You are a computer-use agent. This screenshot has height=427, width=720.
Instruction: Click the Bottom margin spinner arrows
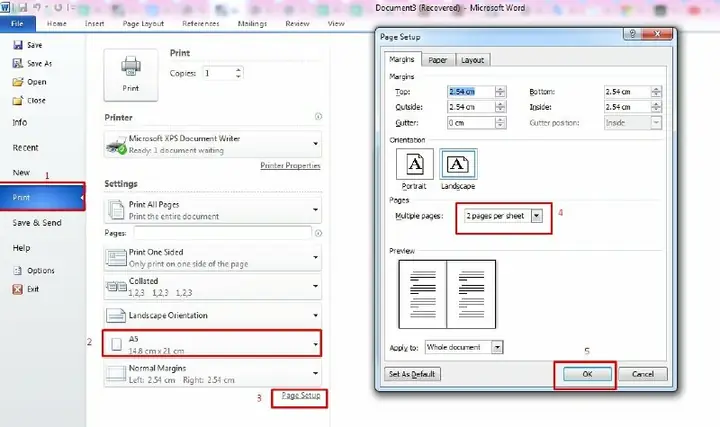point(656,92)
